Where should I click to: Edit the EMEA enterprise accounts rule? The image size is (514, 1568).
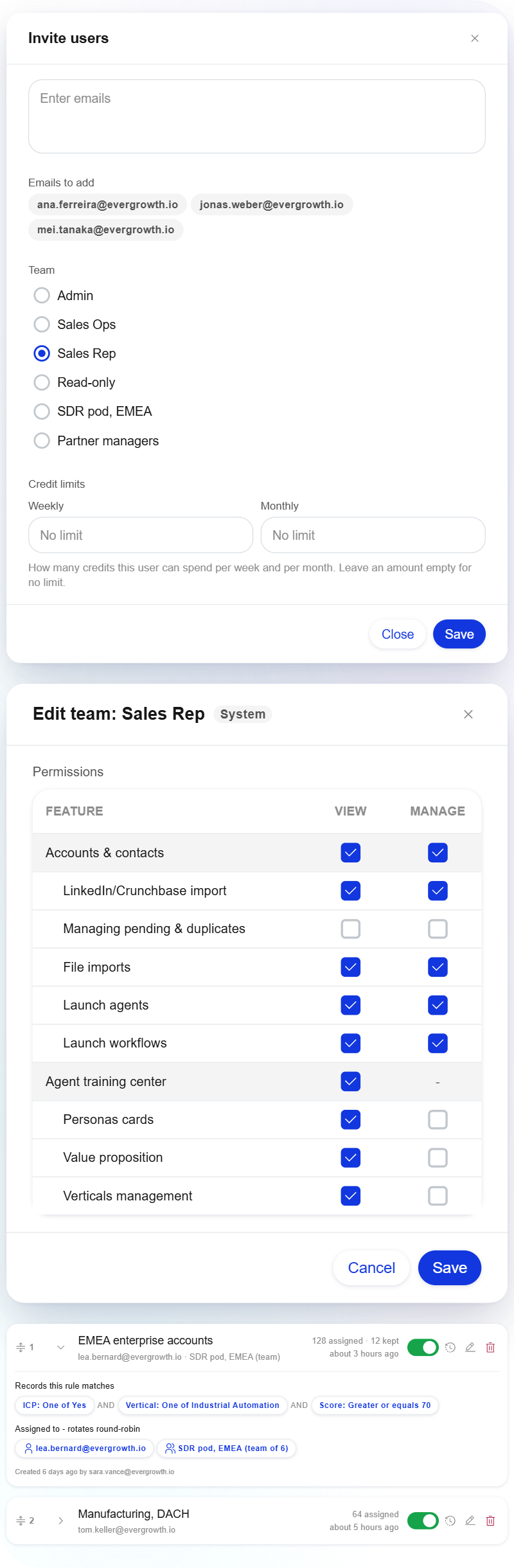pos(470,1347)
